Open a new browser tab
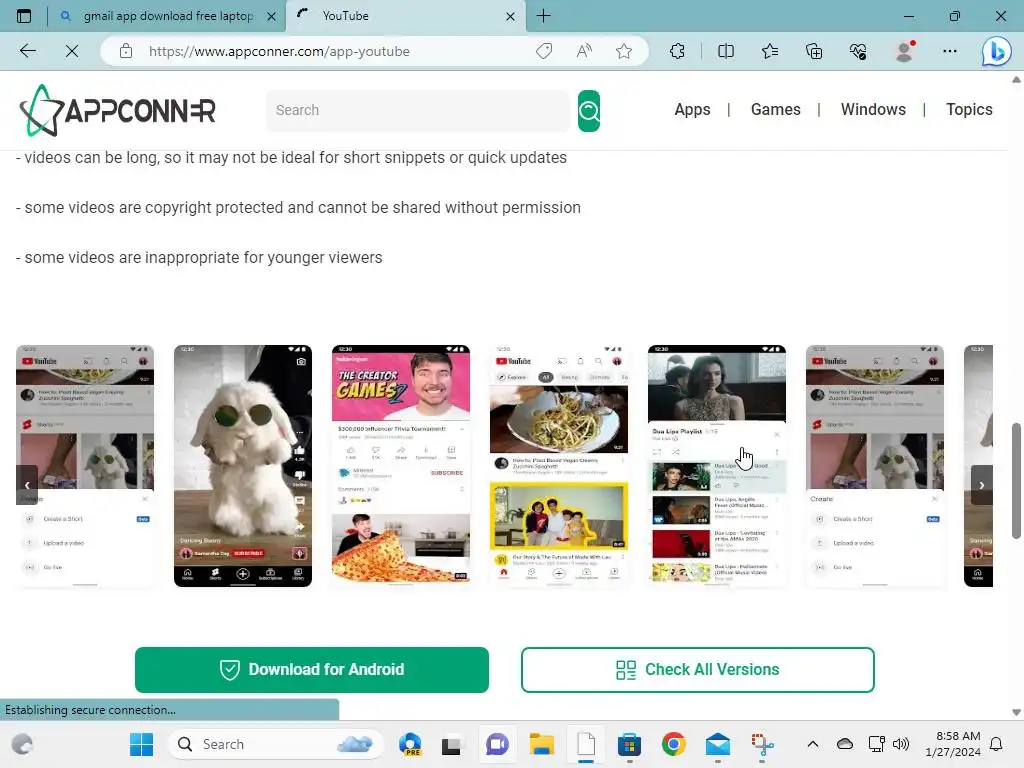This screenshot has height=768, width=1024. 543,16
